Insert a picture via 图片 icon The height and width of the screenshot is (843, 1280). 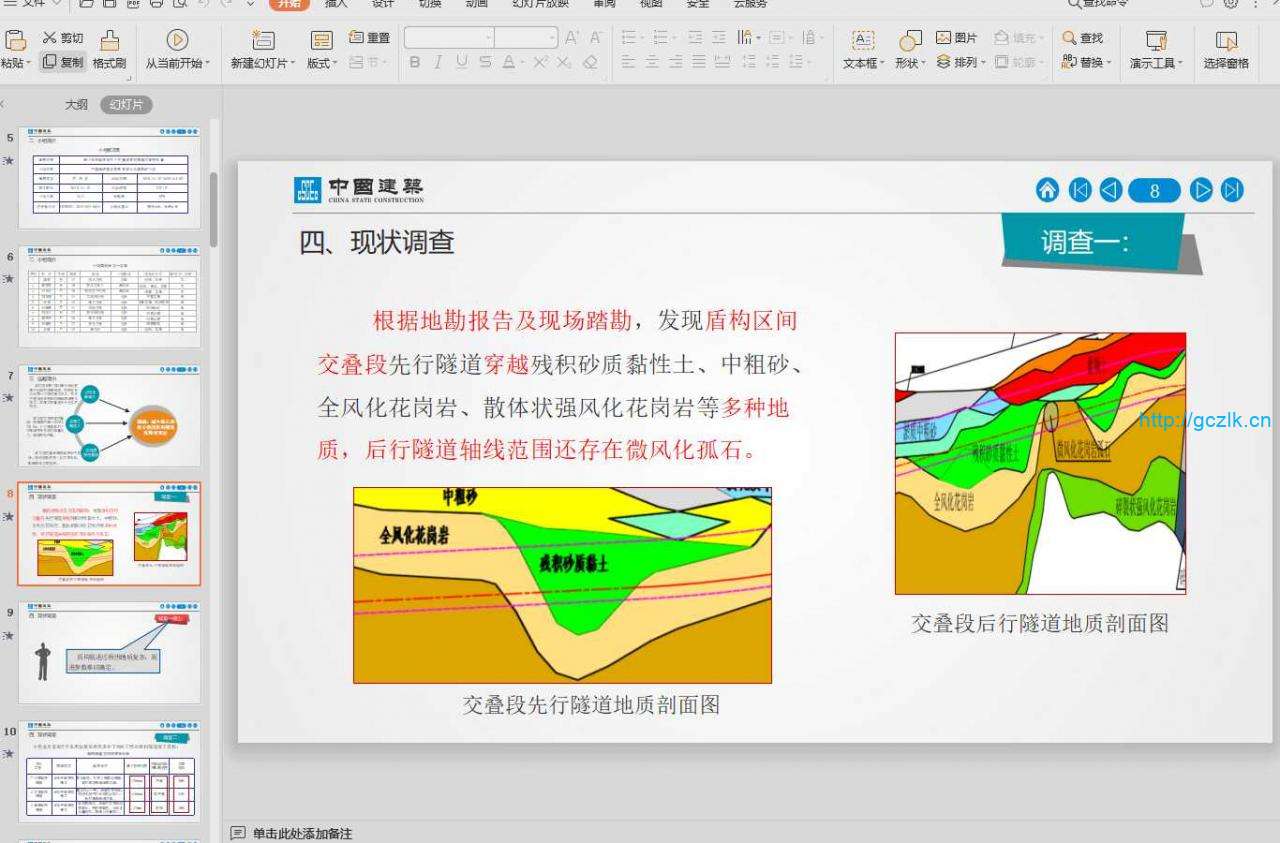[x=943, y=37]
